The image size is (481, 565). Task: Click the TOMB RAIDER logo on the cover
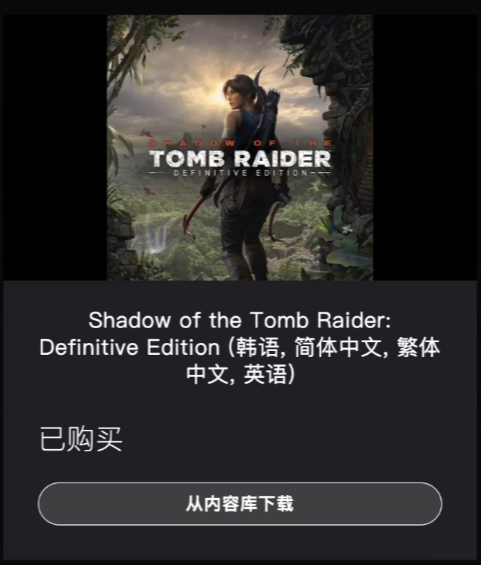point(240,159)
